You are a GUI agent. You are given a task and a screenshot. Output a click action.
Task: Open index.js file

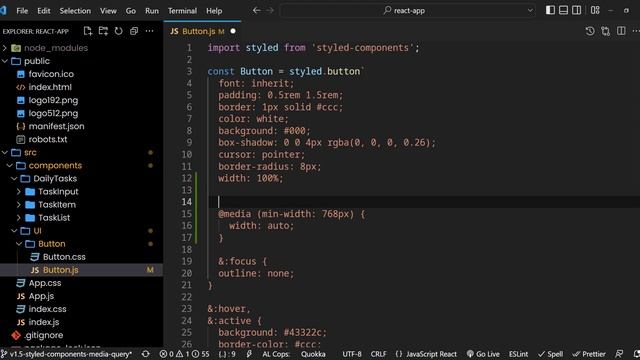point(43,322)
